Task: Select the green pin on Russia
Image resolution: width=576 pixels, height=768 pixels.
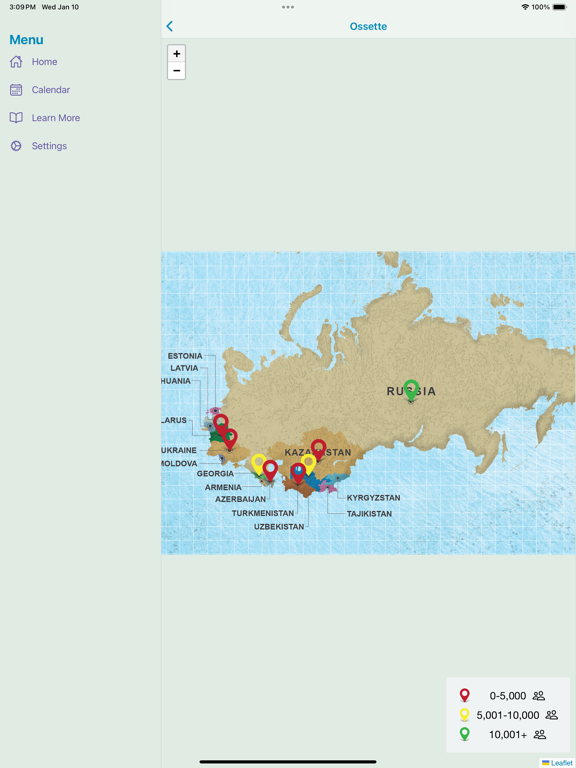Action: tap(411, 390)
